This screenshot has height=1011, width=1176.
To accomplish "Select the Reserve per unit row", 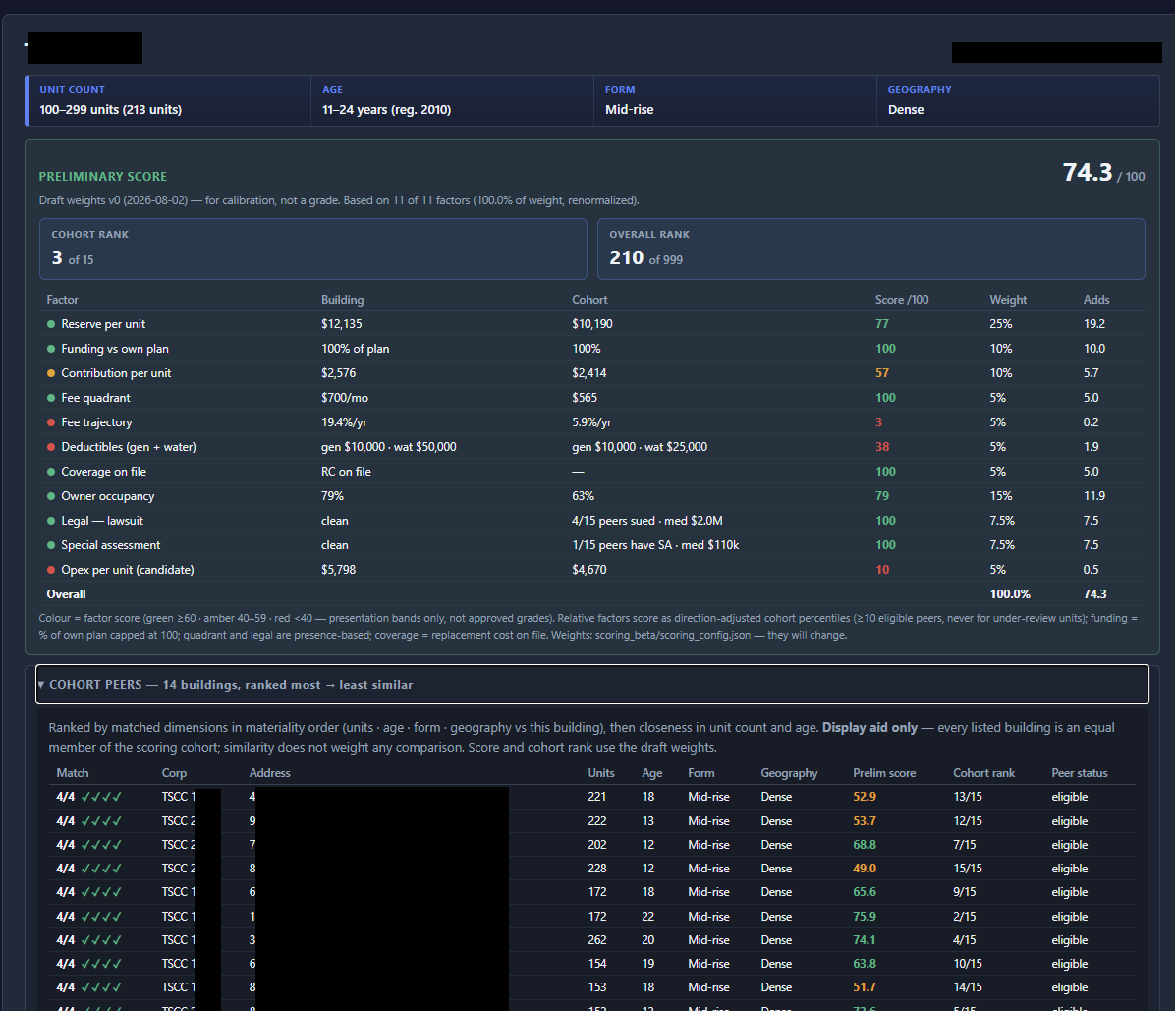I will (591, 324).
